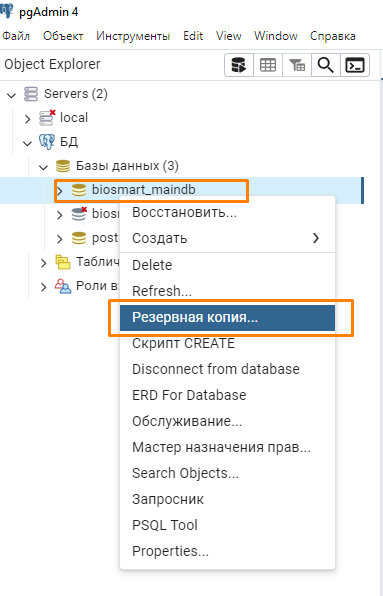
Task: Expand the Таблич tablespaces node
Action: (x=44, y=263)
